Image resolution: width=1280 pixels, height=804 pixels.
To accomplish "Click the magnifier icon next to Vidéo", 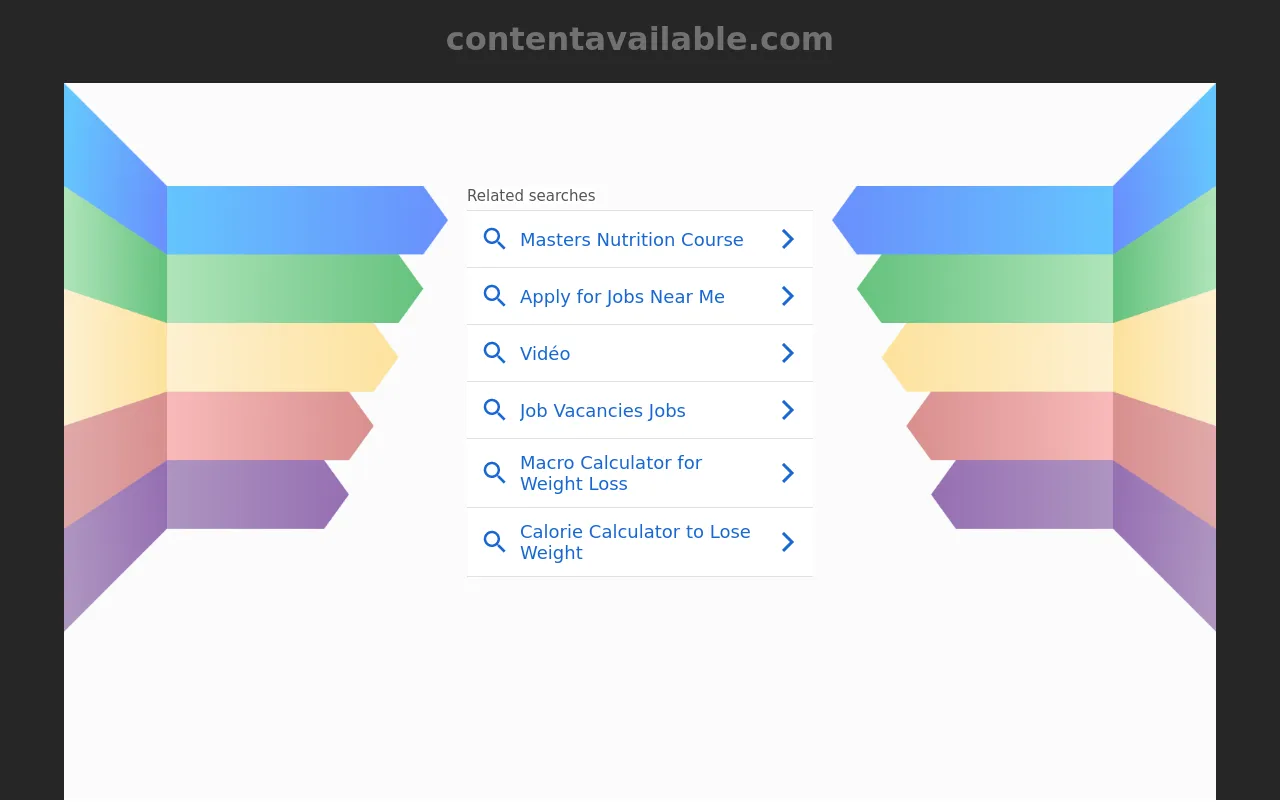I will (x=494, y=353).
